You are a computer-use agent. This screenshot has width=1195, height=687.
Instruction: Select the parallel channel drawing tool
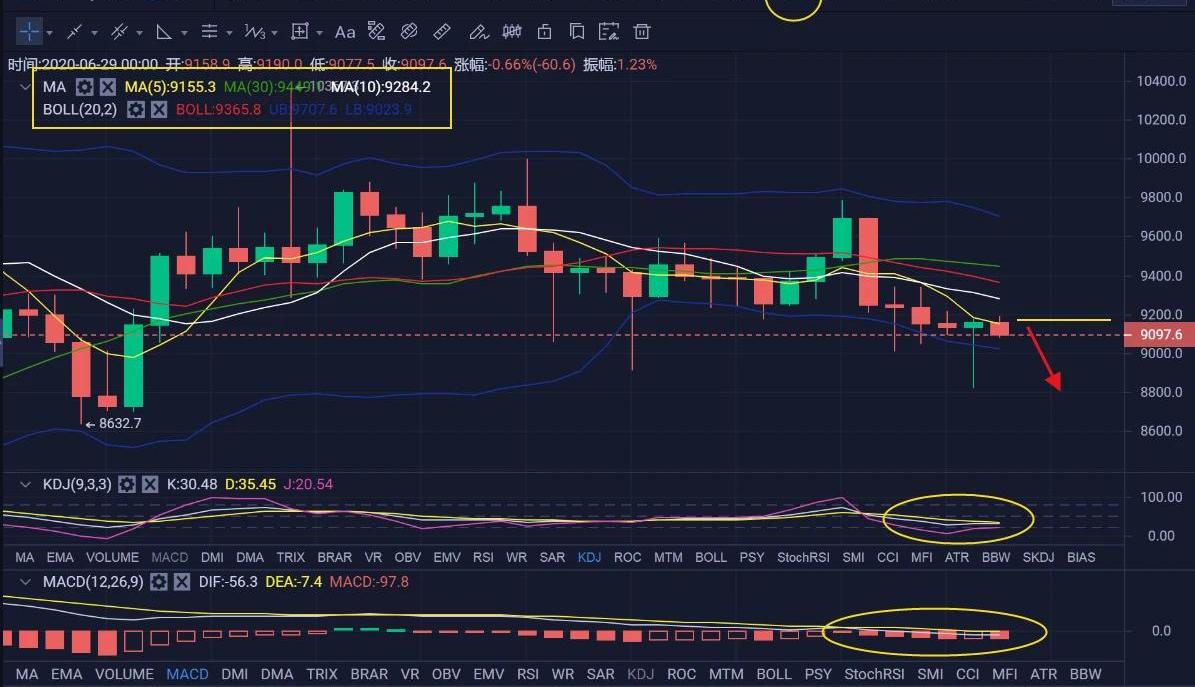click(120, 32)
